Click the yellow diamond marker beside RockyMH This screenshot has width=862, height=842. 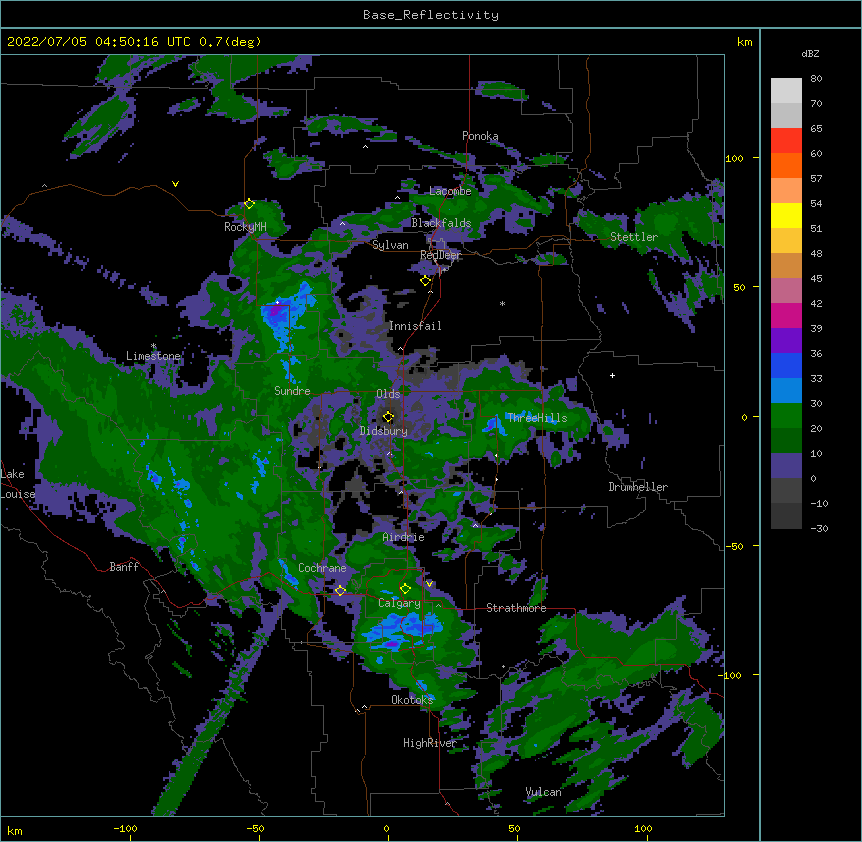[x=249, y=204]
